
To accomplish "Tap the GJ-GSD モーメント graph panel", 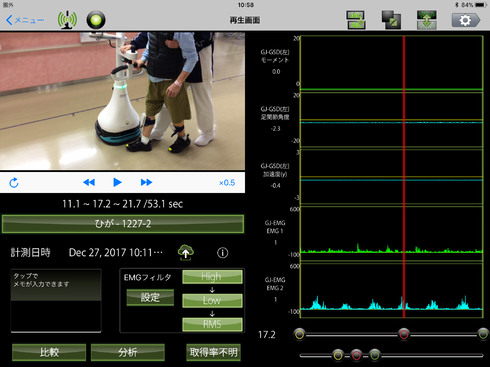I will point(392,63).
